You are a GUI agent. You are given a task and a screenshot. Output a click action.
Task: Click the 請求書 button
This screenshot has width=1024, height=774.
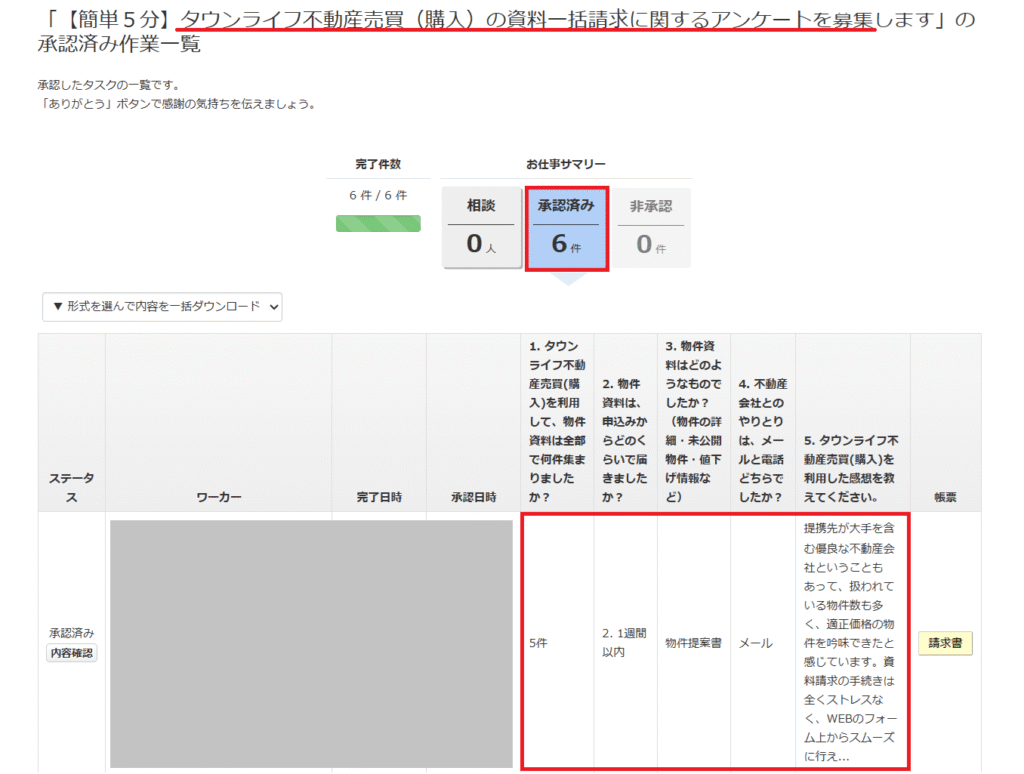coord(945,643)
